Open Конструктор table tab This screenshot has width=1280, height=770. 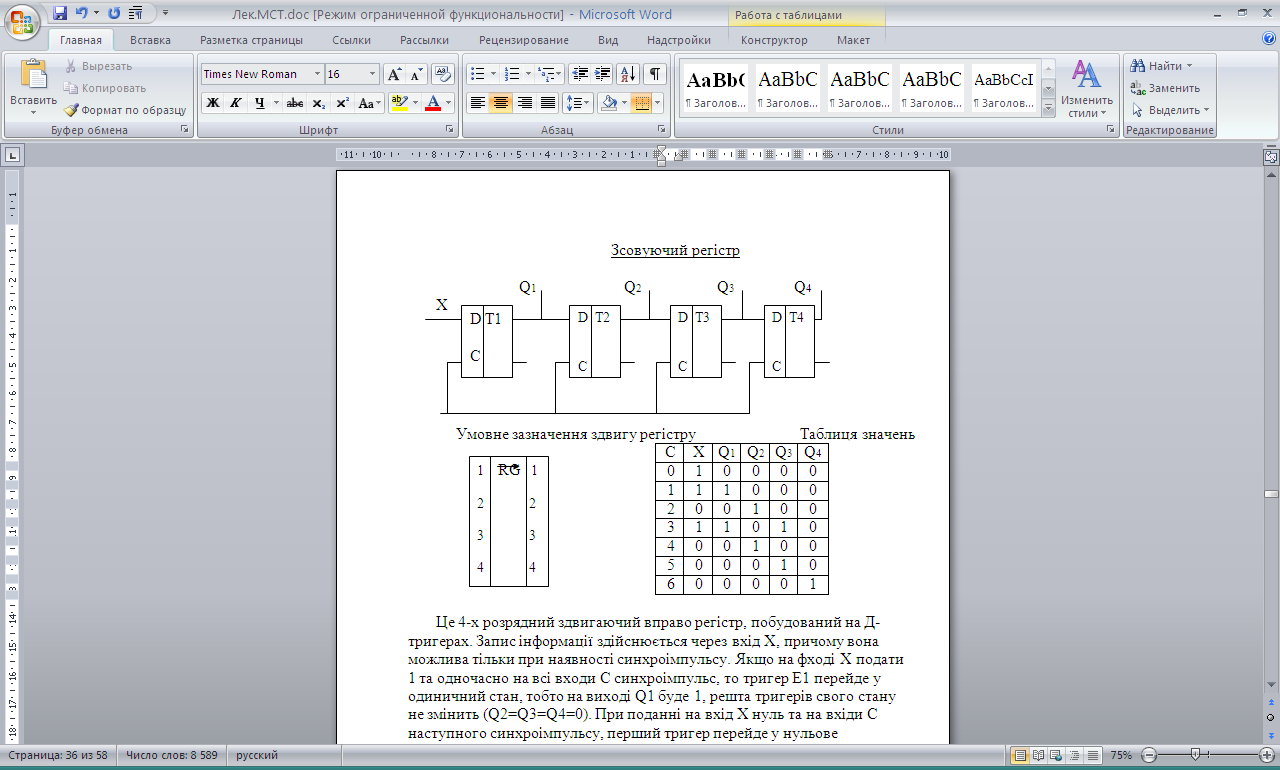click(774, 40)
